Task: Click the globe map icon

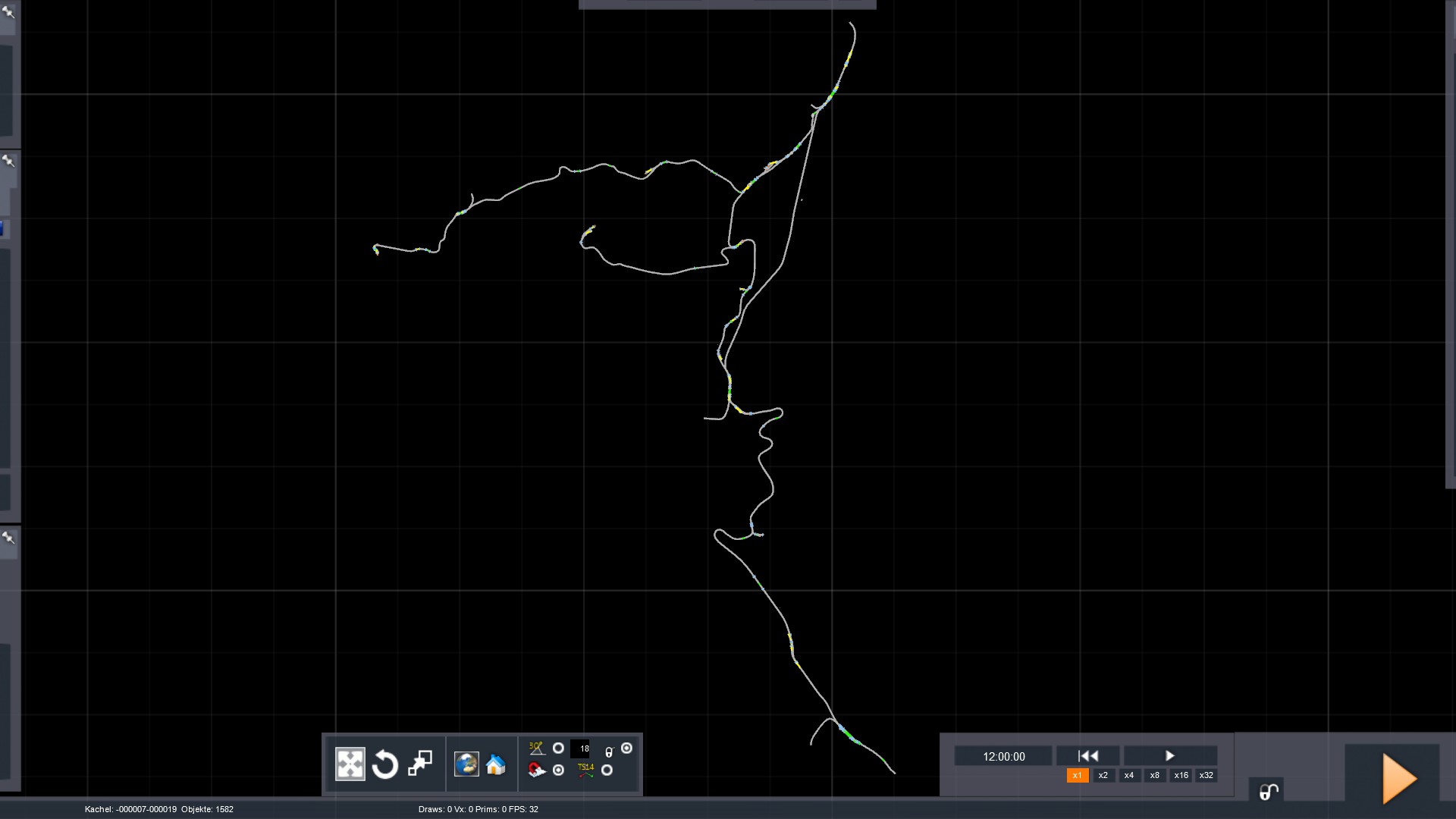Action: [x=466, y=764]
